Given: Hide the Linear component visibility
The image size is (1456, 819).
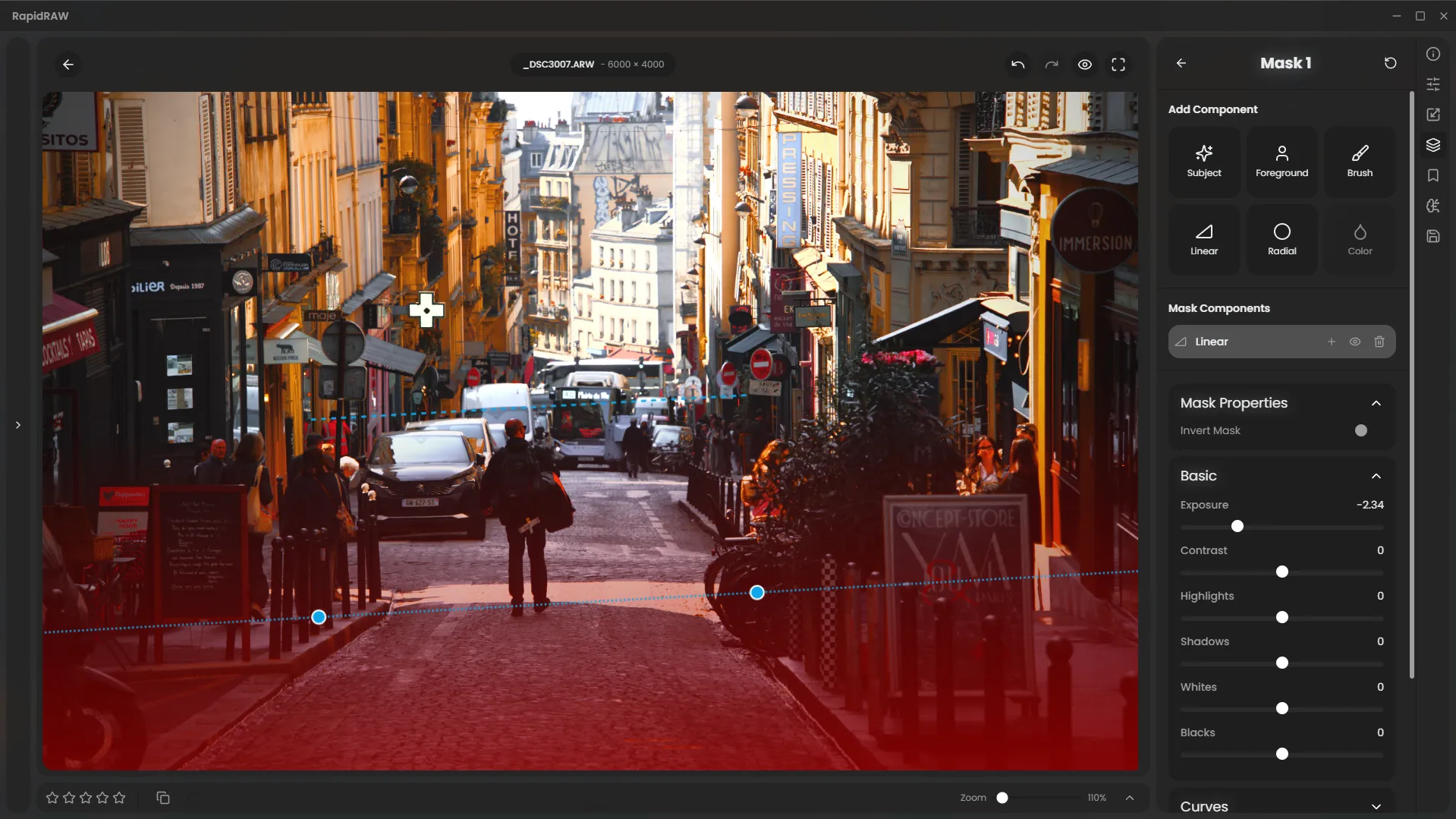Looking at the screenshot, I should click(1354, 342).
